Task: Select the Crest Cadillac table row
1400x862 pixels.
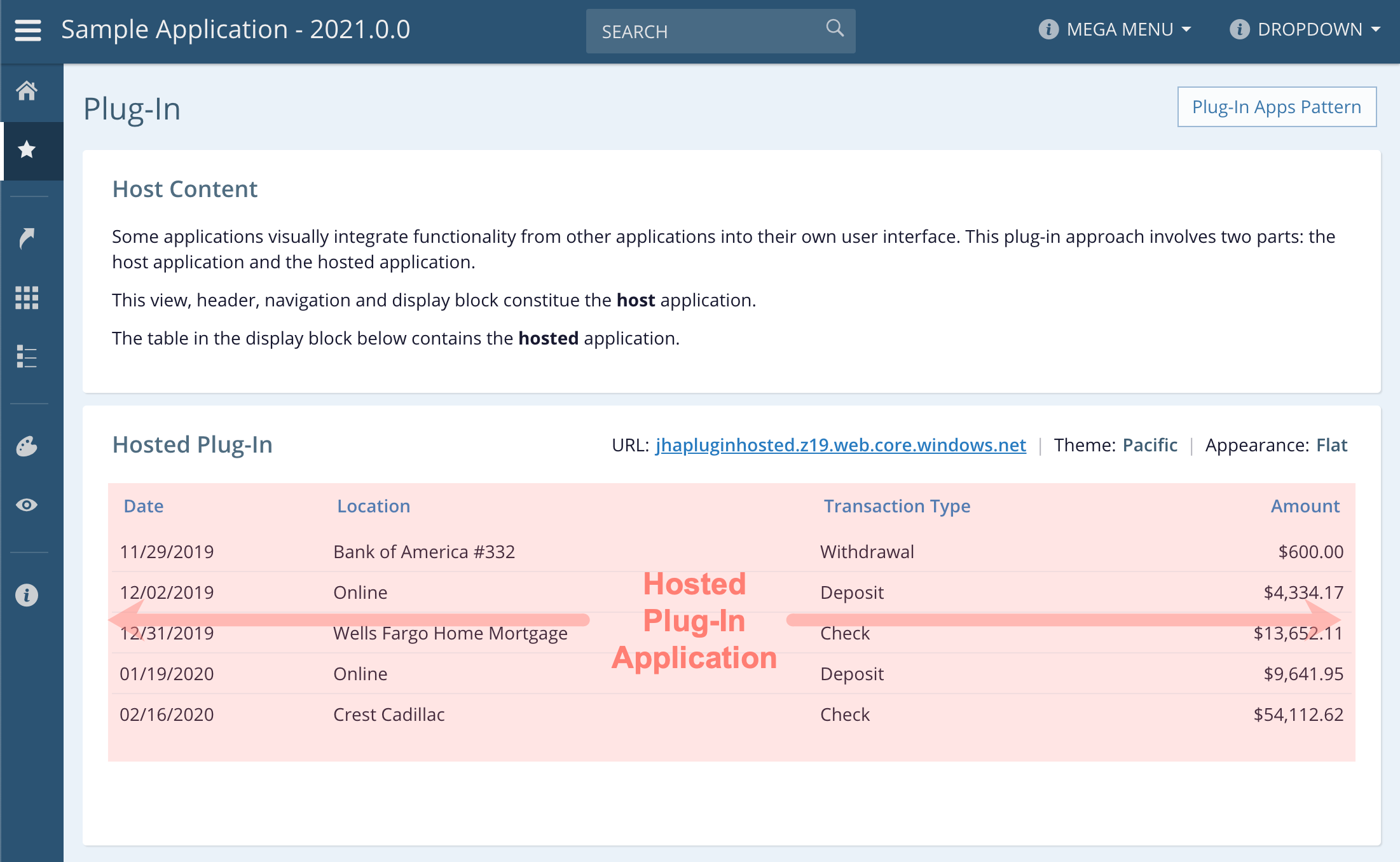Action: point(389,715)
